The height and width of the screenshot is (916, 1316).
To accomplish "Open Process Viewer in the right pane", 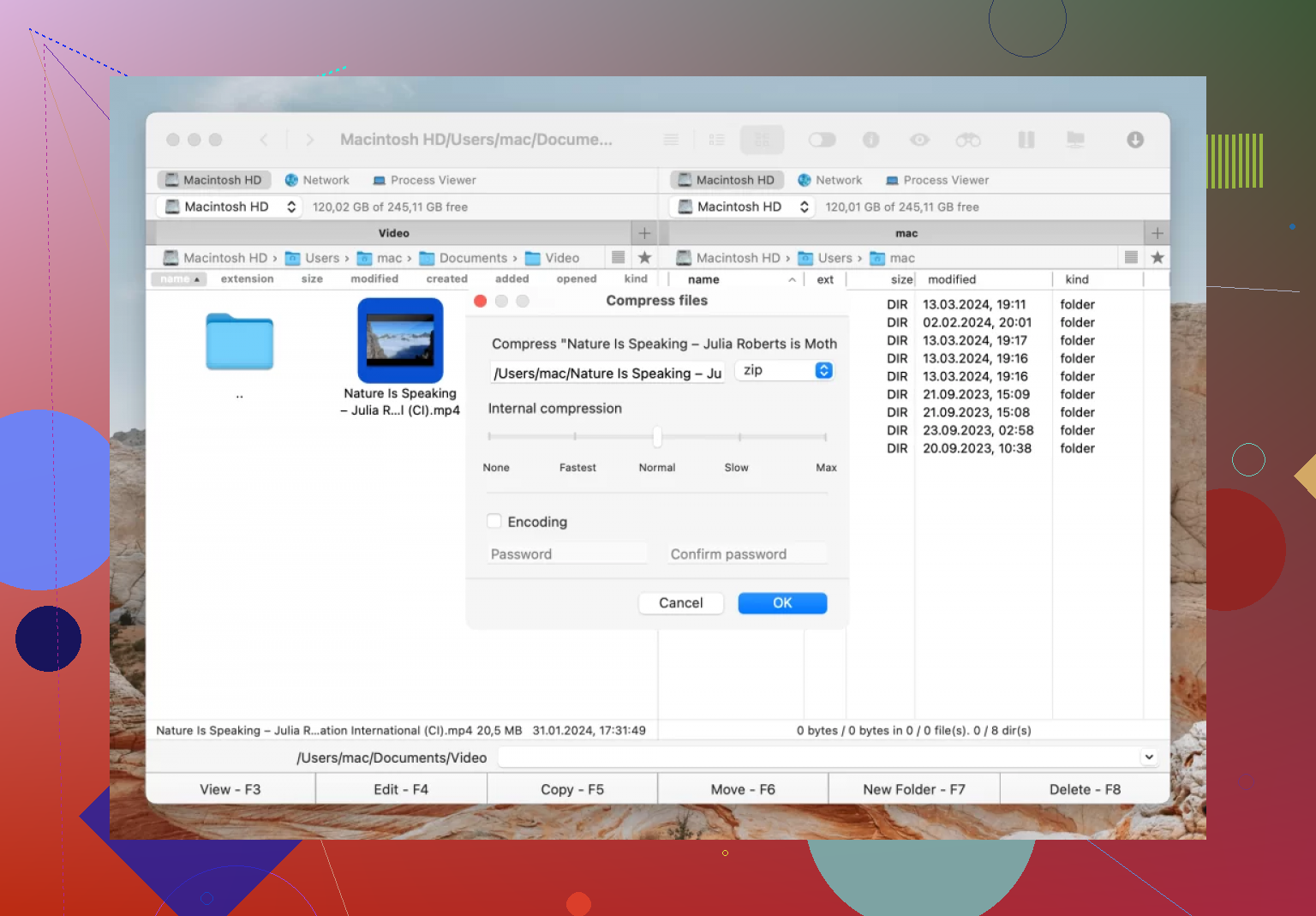I will click(x=937, y=180).
